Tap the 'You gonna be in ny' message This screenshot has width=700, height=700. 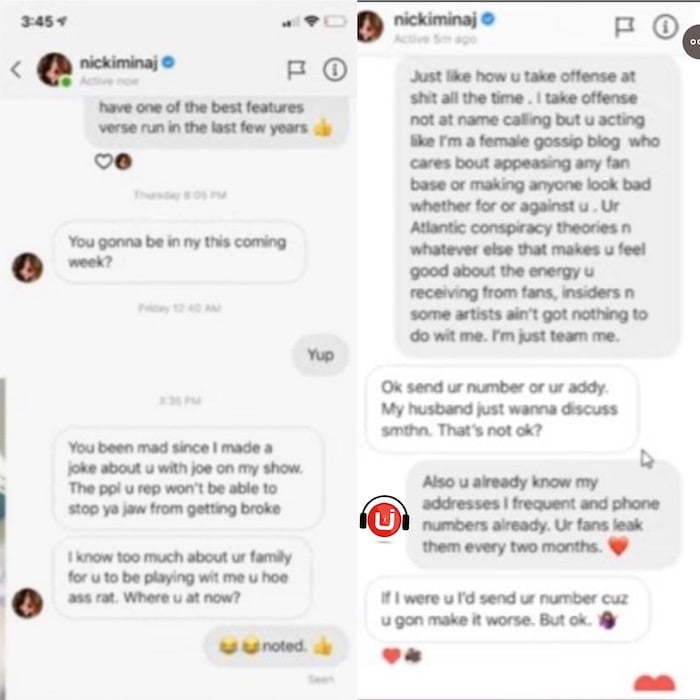(179, 252)
